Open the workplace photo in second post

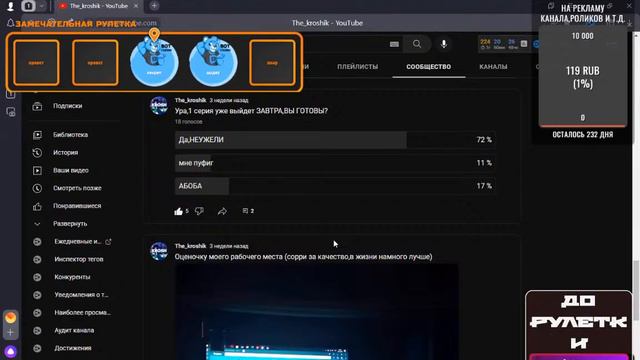[x=317, y=312]
